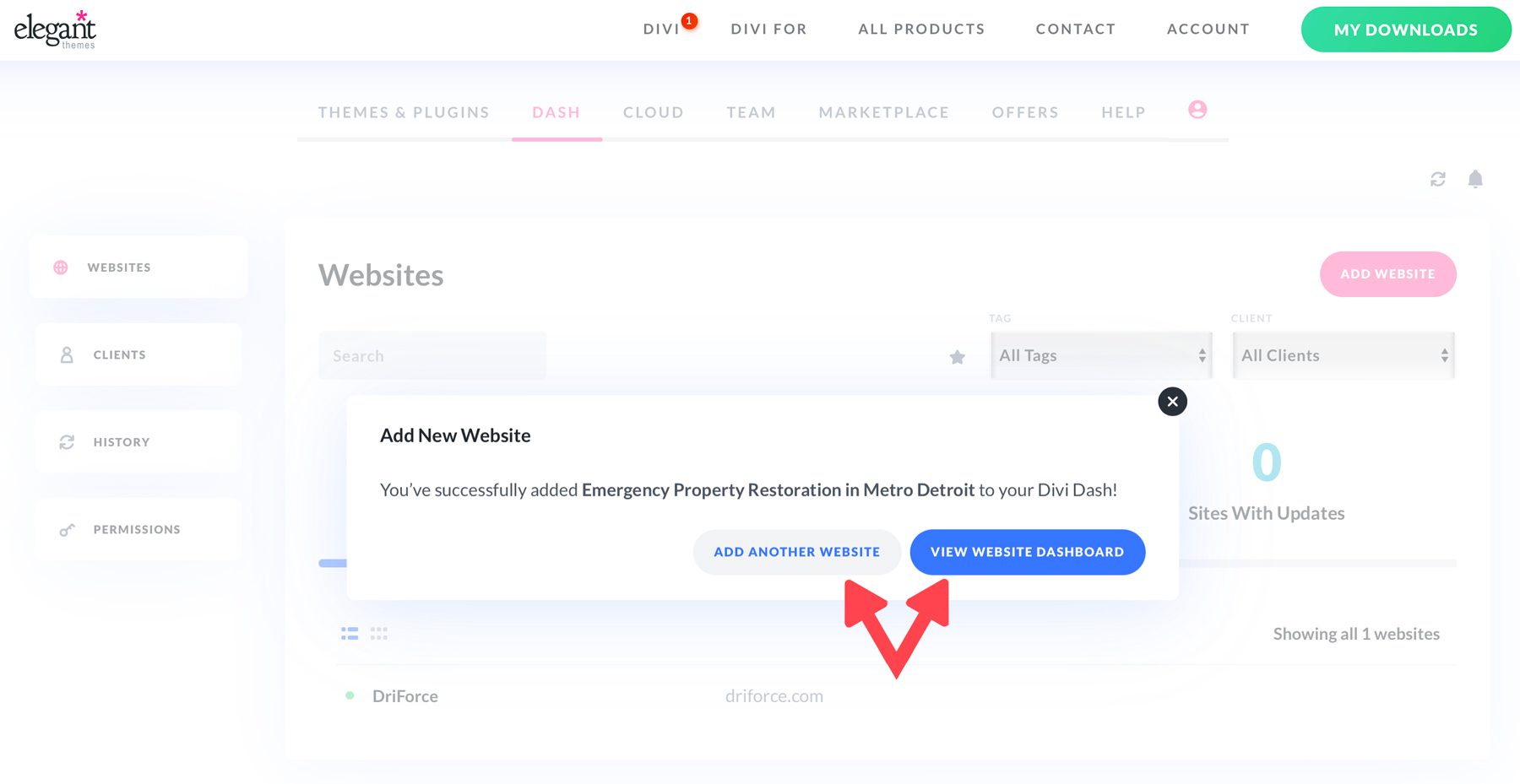The image size is (1520, 784).
Task: Switch to the Cloud tab
Action: [653, 112]
